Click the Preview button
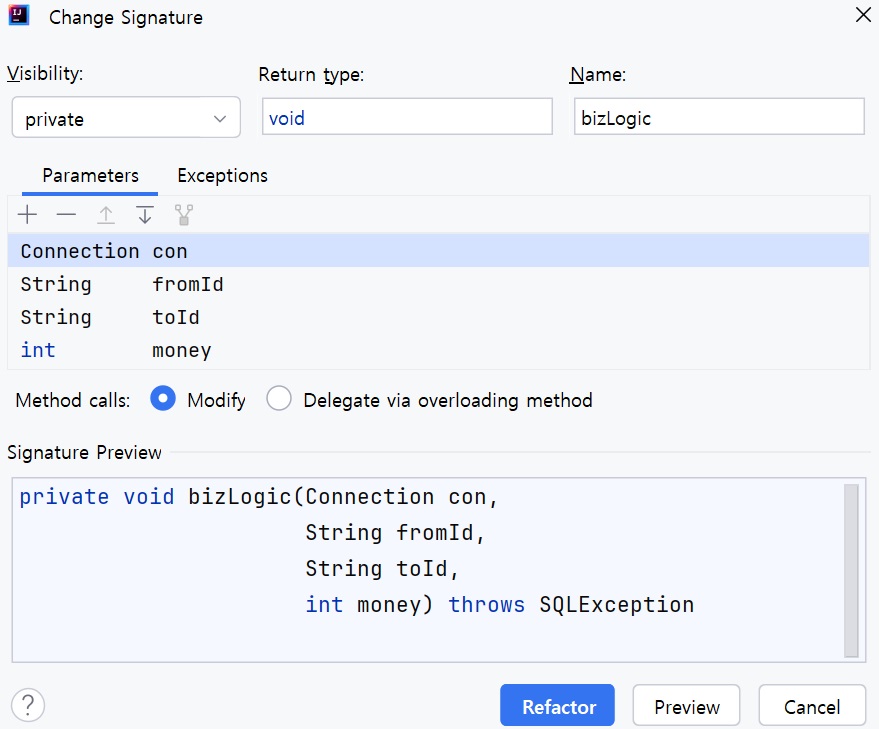Image resolution: width=879 pixels, height=729 pixels. (x=686, y=707)
